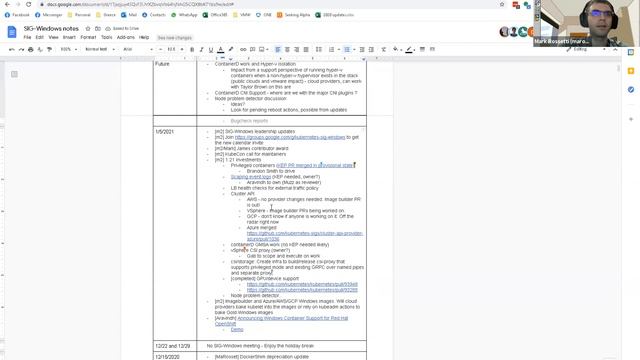The height and width of the screenshot is (360, 640).
Task: Open the View menu
Action: tap(53, 38)
